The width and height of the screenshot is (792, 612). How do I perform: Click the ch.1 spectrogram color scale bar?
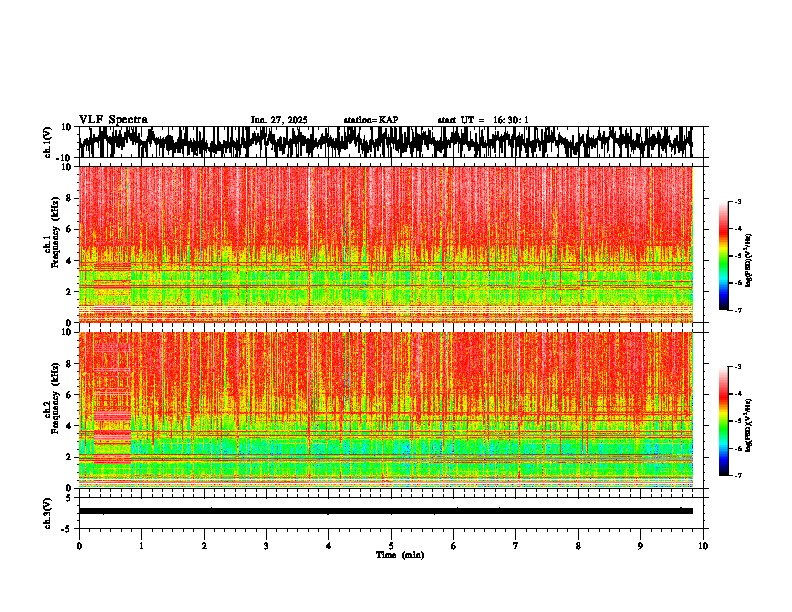(x=723, y=256)
